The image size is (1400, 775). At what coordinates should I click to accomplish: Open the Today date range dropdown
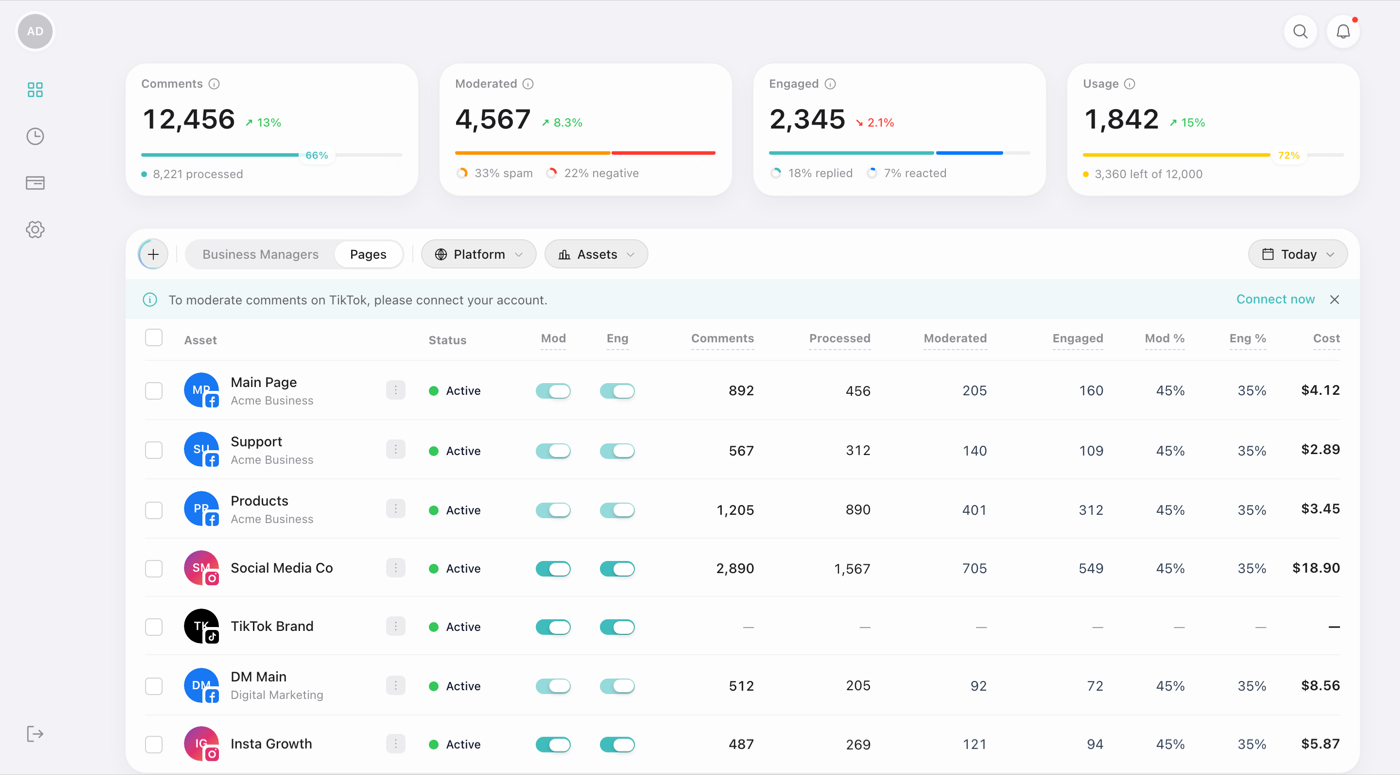(x=1298, y=254)
